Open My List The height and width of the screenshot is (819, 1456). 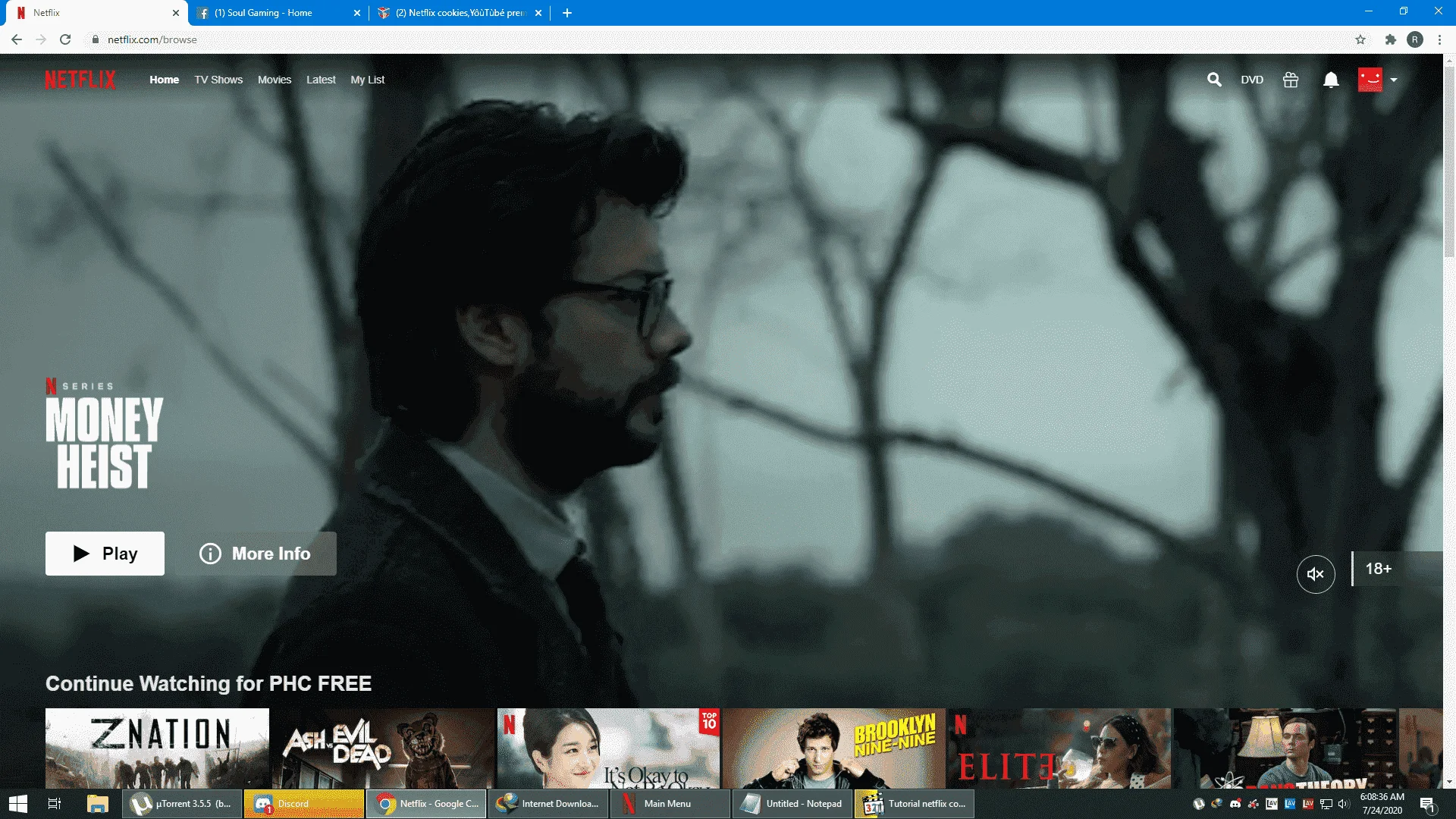click(368, 80)
